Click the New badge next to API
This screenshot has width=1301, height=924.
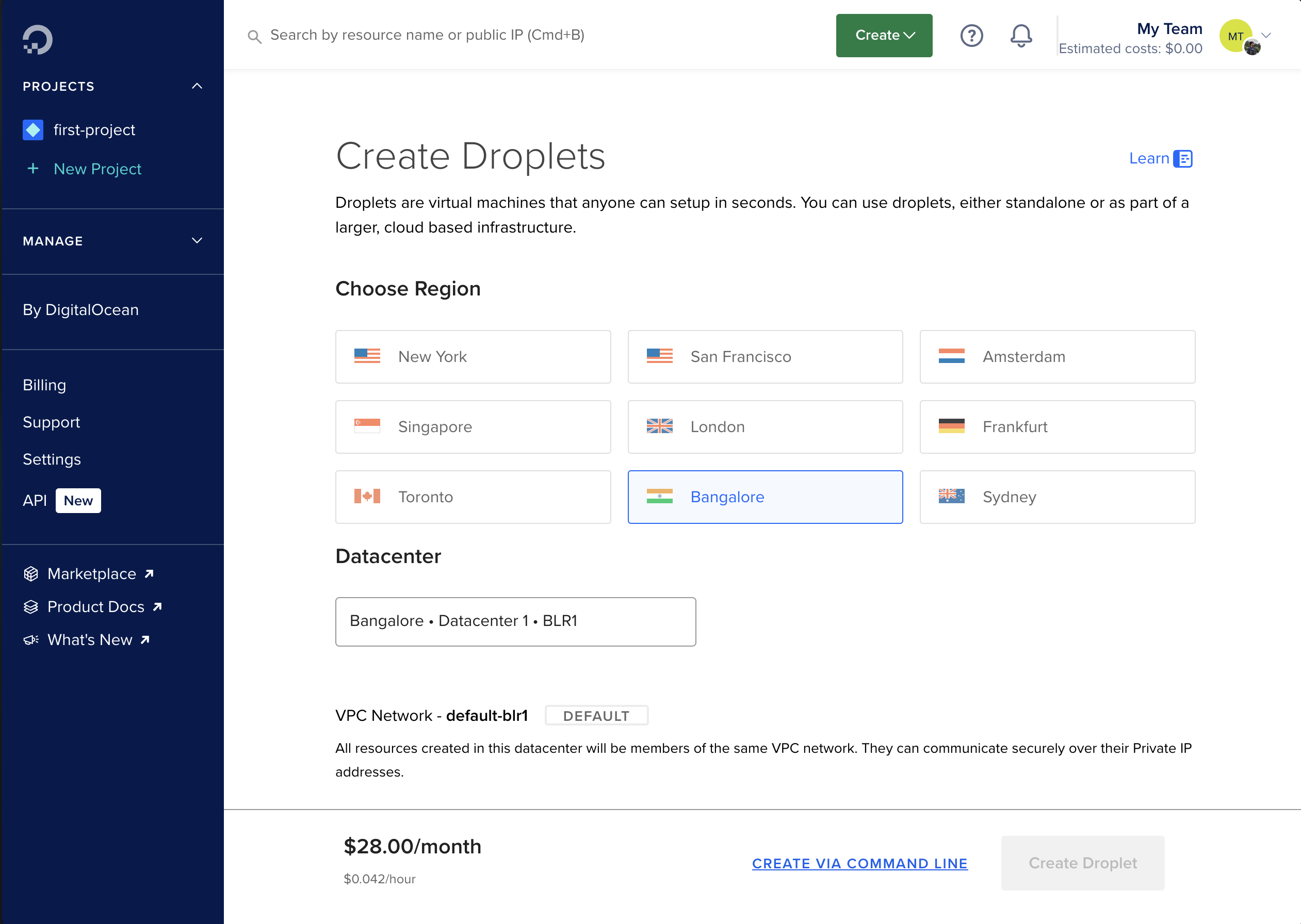pos(78,500)
